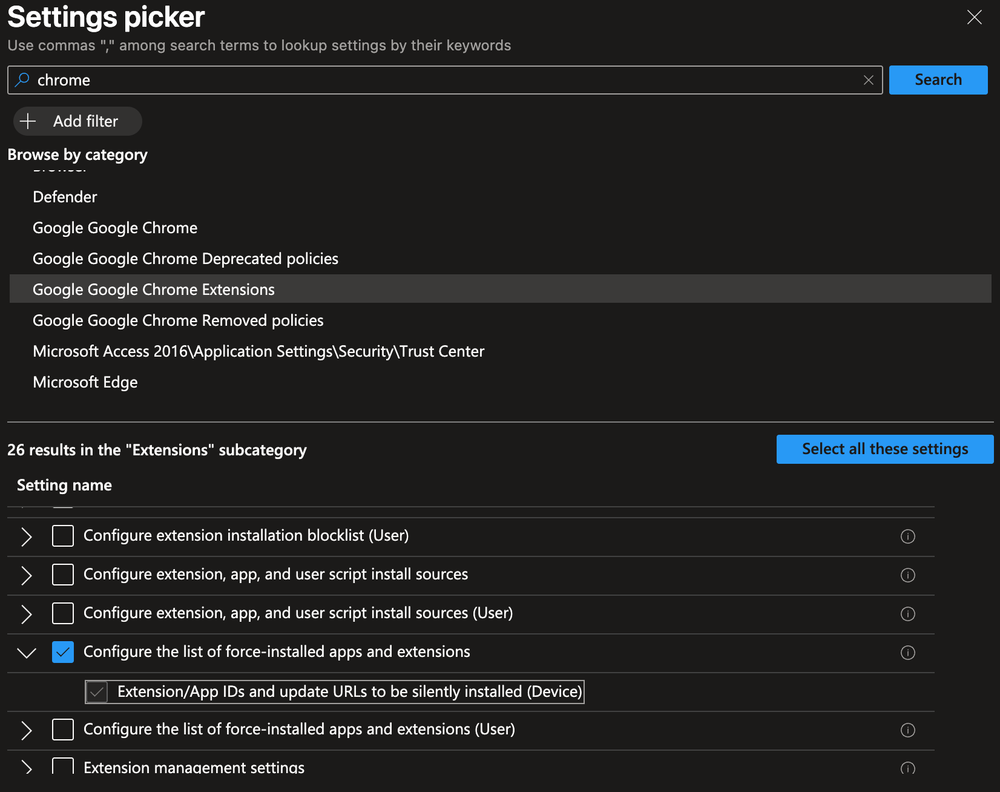Collapse the force-installed apps and extensions row
Viewport: 1000px width, 792px height.
(x=27, y=652)
